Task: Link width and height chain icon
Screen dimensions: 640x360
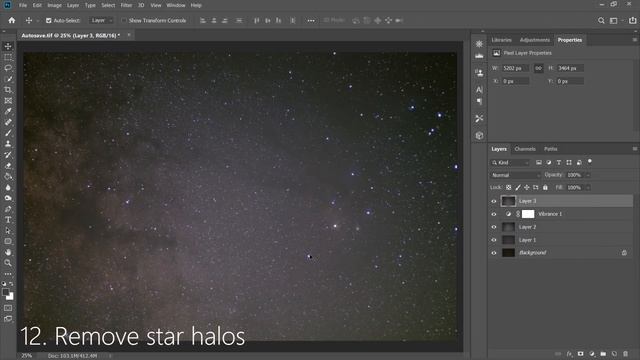Action: (538, 68)
